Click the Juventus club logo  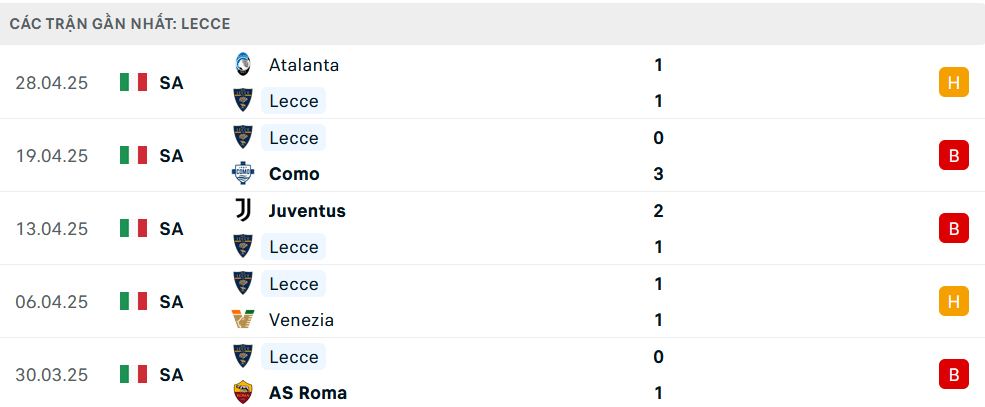coord(242,210)
